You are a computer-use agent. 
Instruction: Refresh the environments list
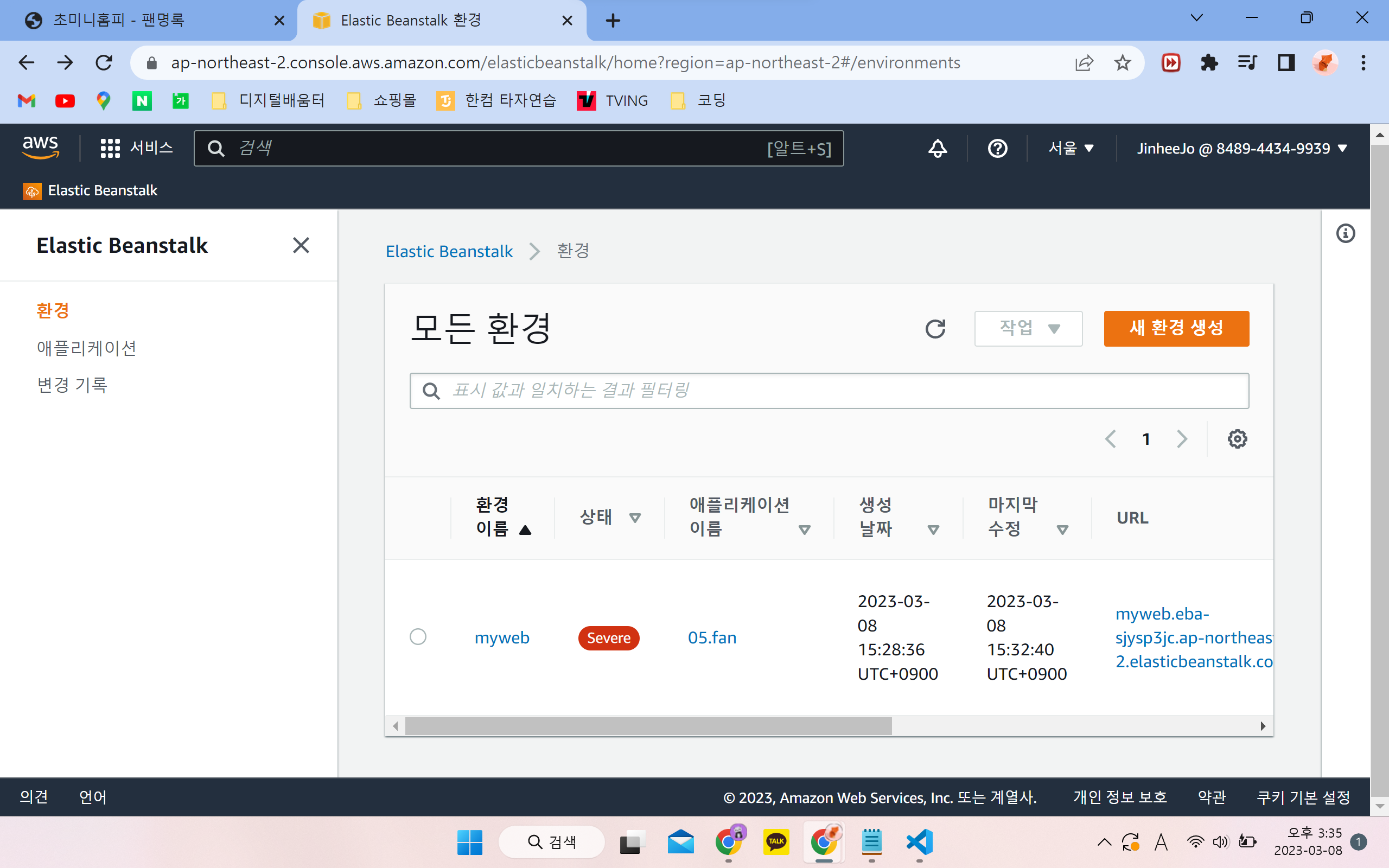(x=935, y=328)
